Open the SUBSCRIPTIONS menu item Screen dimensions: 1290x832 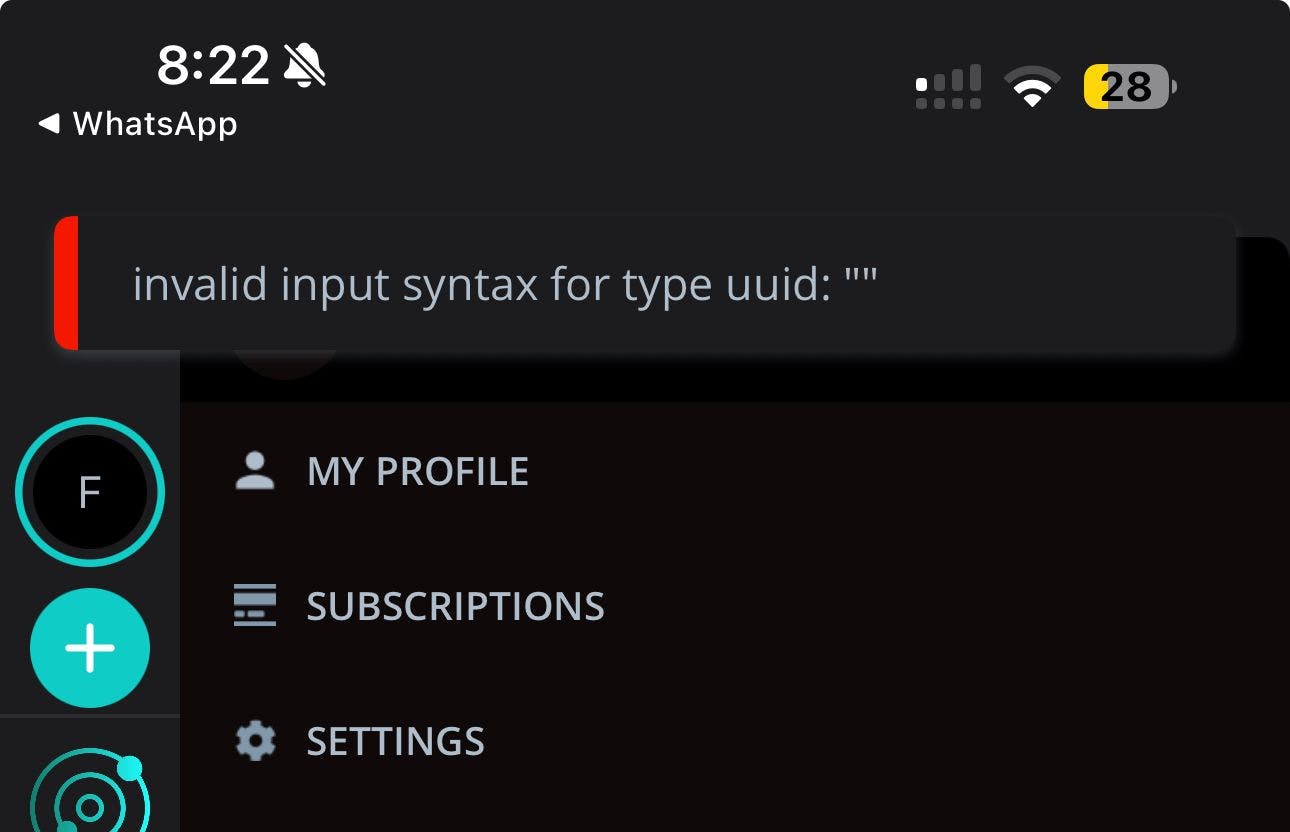(455, 606)
